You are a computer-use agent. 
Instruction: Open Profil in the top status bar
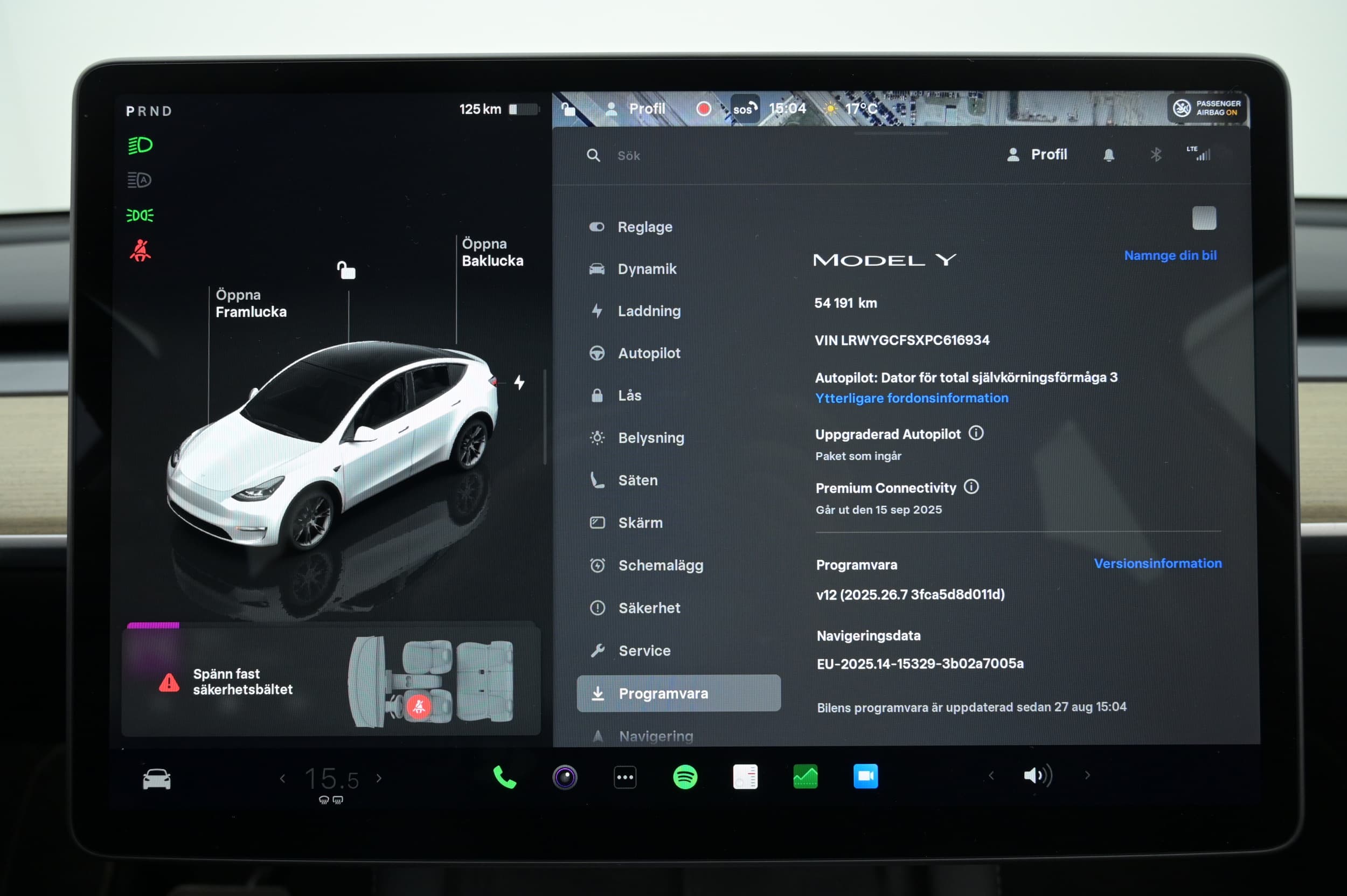coord(635,109)
